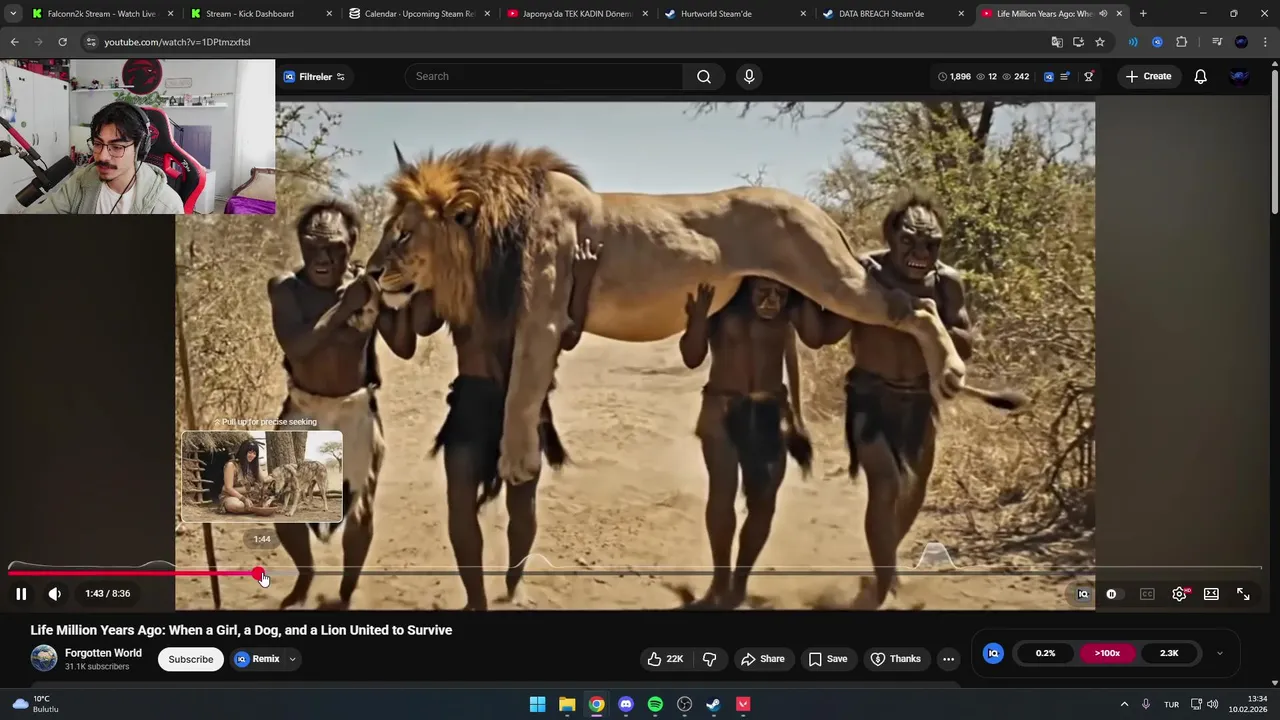Subscribe to Forgotten World channel
The image size is (1280, 720).
click(190, 659)
